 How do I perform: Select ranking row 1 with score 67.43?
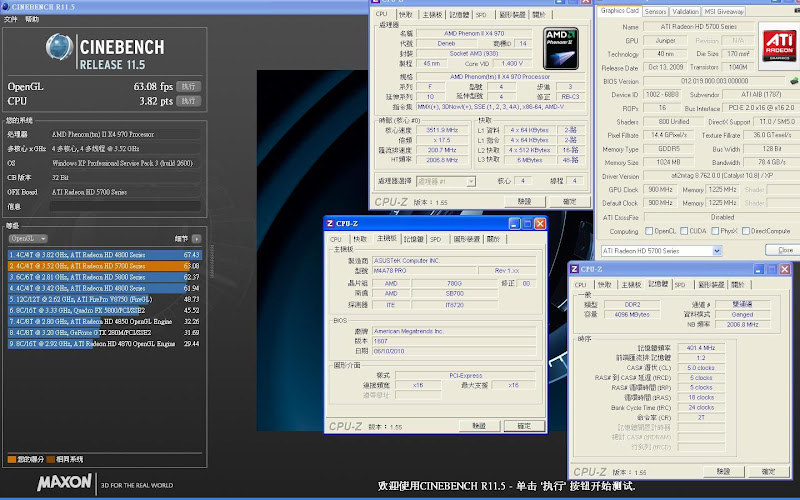105,255
